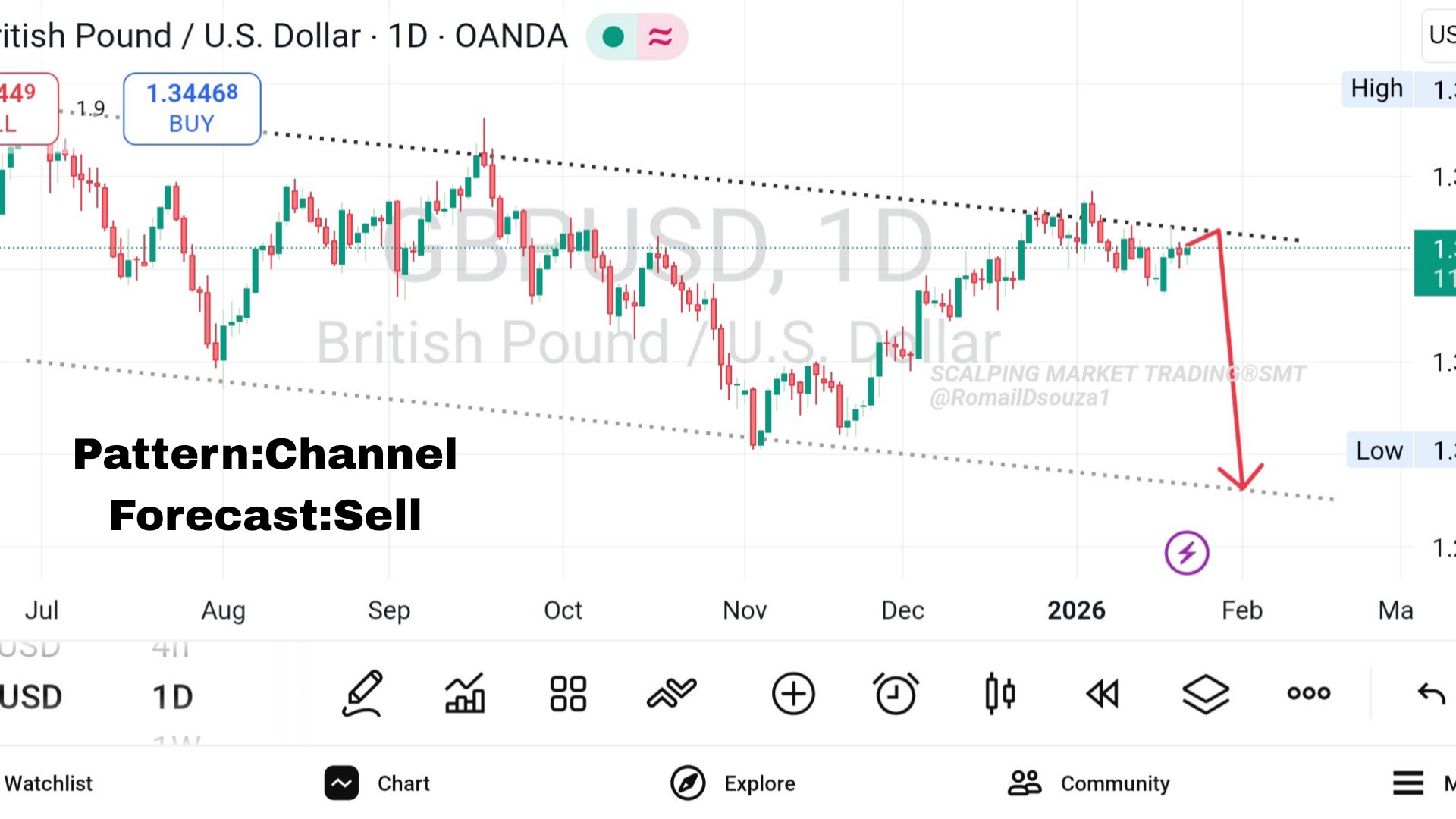Switch to the Explore tab
This screenshot has width=1456, height=819.
click(x=733, y=783)
